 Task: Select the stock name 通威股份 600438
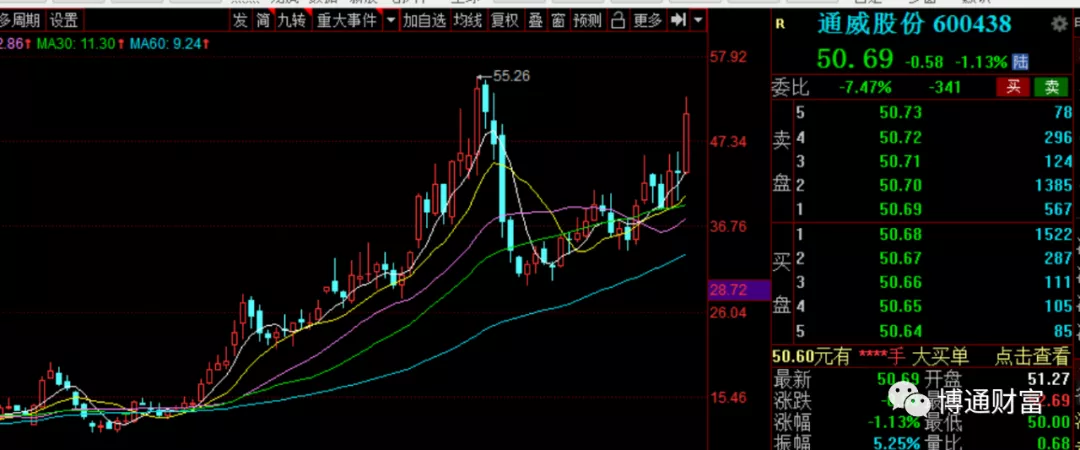(914, 24)
